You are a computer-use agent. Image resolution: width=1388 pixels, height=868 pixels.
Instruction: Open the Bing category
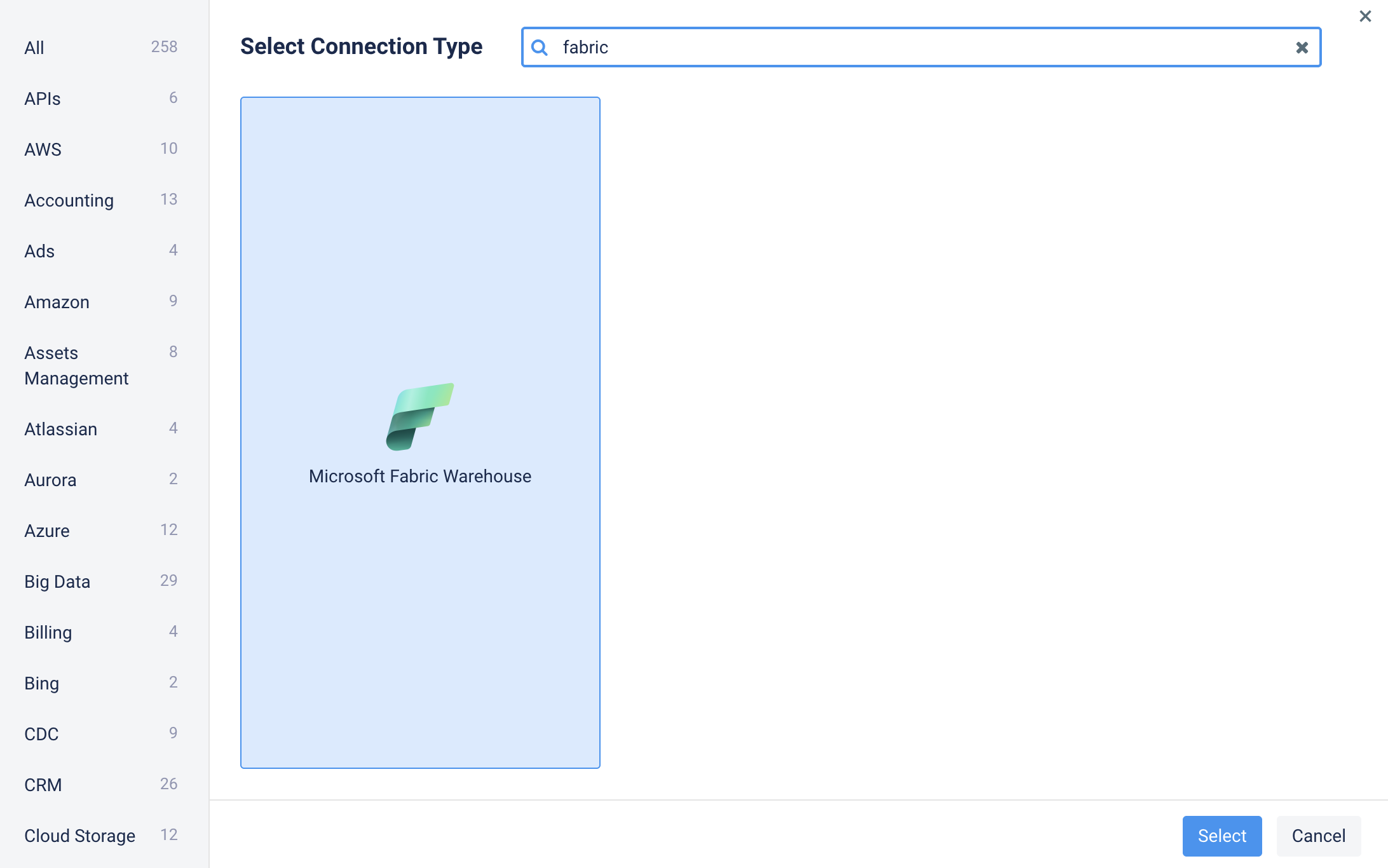click(101, 683)
